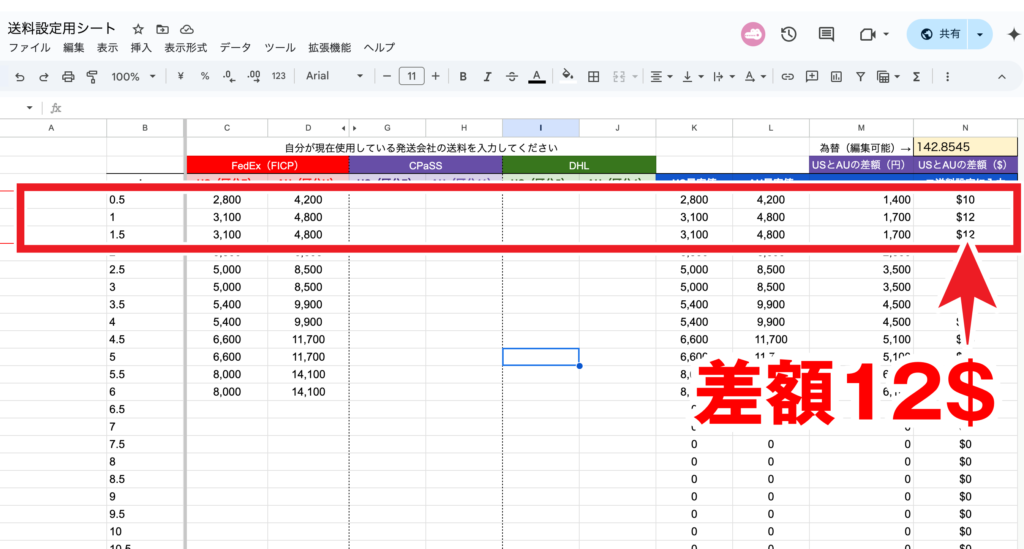Click the pink account avatar
The height and width of the screenshot is (549, 1024).
(x=753, y=34)
